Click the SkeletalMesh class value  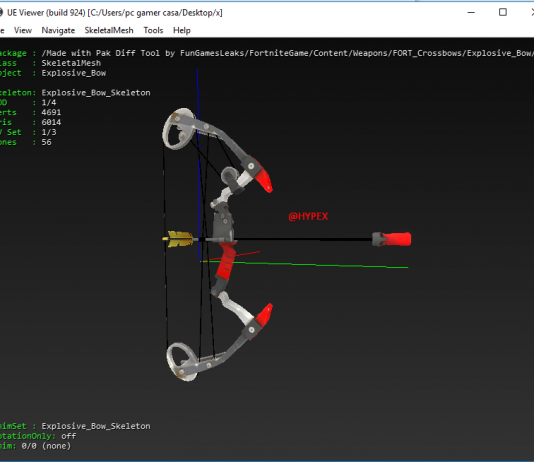71,63
